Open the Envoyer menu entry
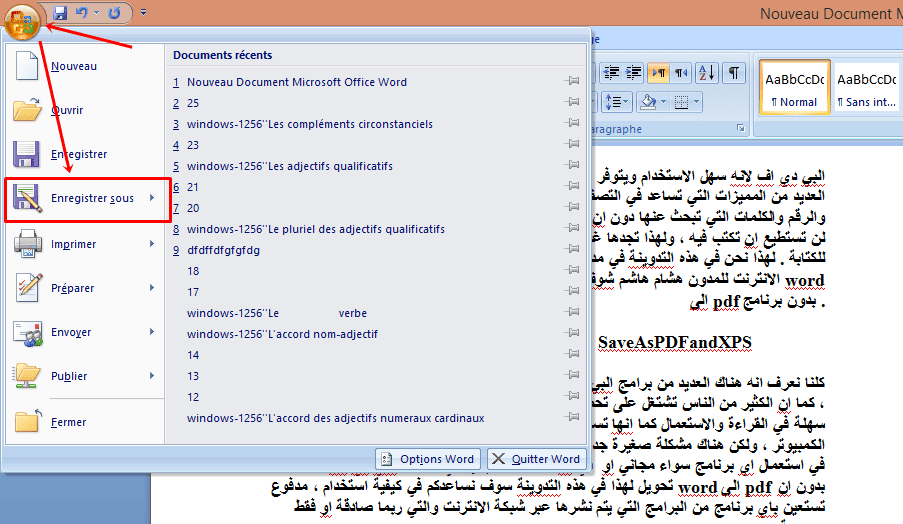 coord(85,332)
